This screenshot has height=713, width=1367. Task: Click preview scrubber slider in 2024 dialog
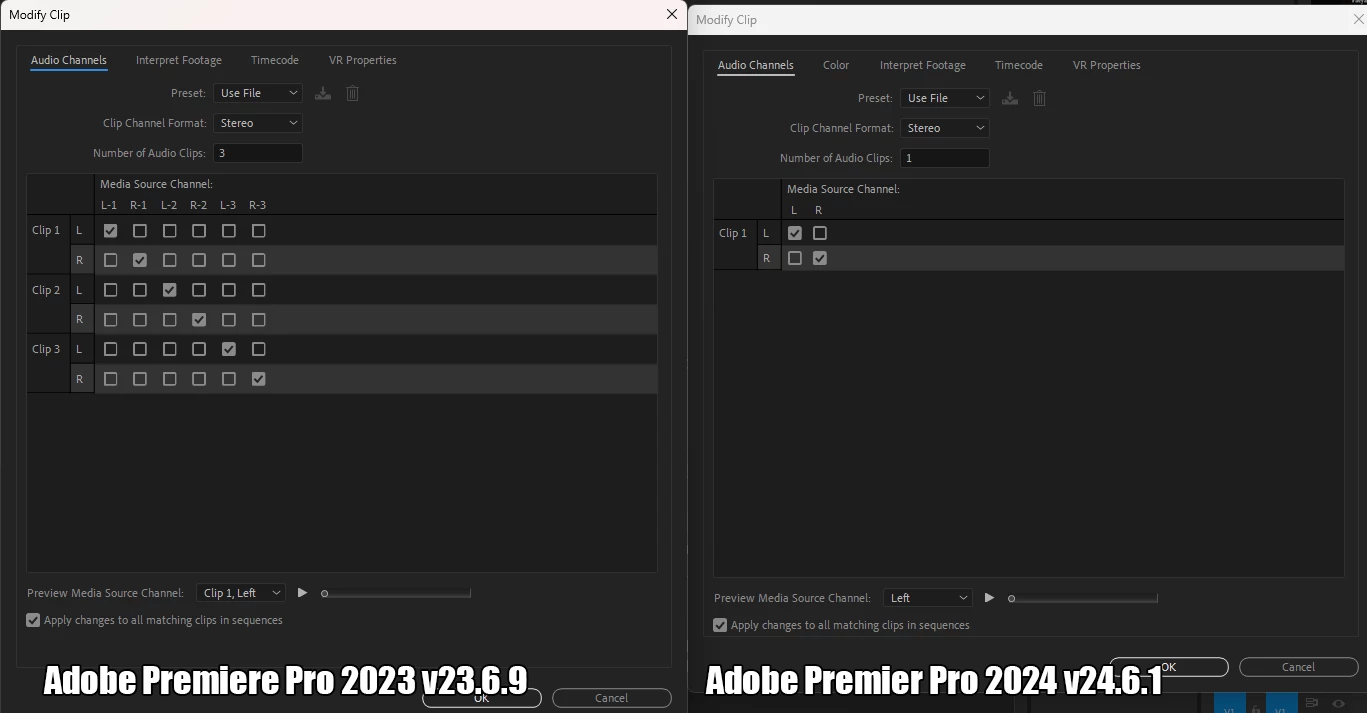click(x=1083, y=598)
